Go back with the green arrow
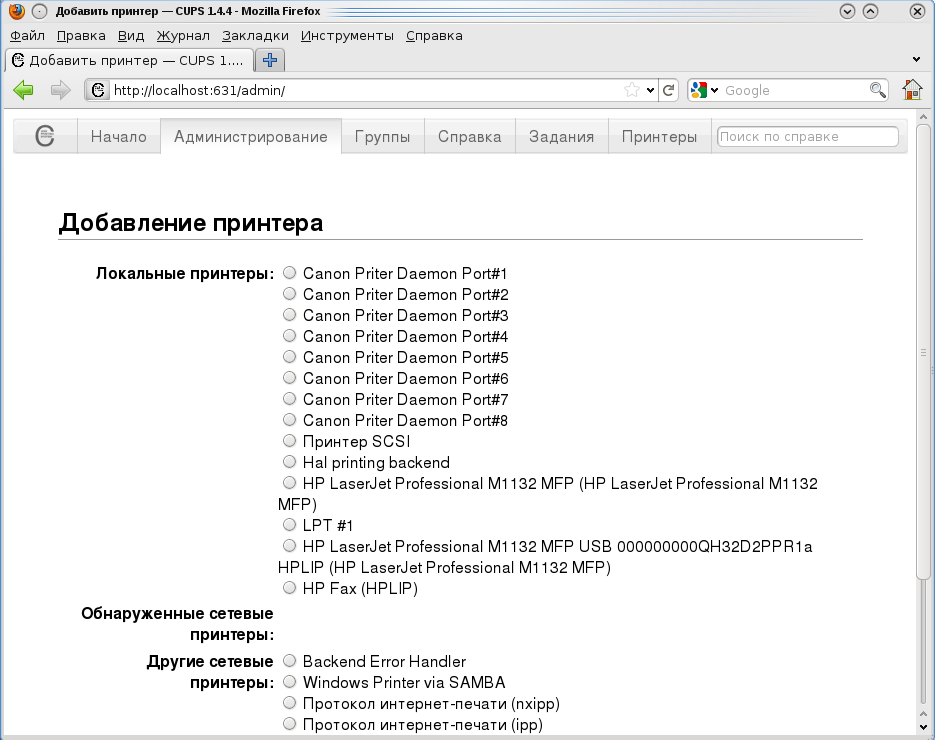The height and width of the screenshot is (740, 935). 23,90
